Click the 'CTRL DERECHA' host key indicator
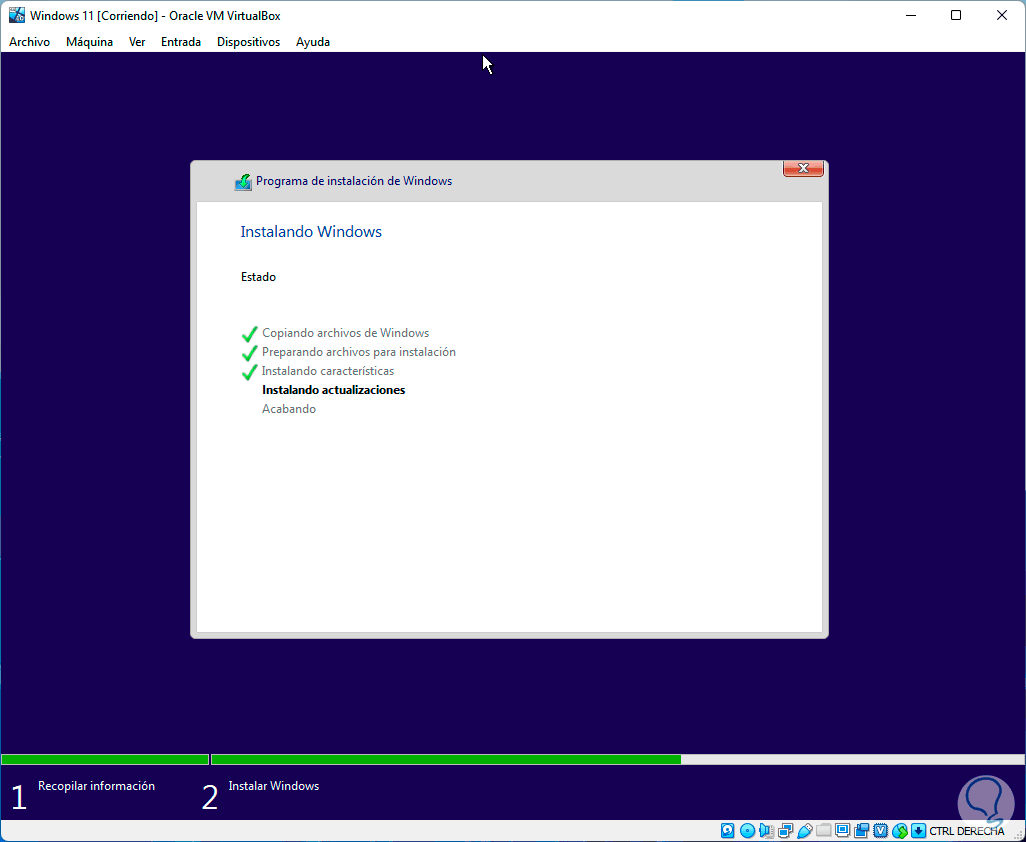 pos(966,832)
